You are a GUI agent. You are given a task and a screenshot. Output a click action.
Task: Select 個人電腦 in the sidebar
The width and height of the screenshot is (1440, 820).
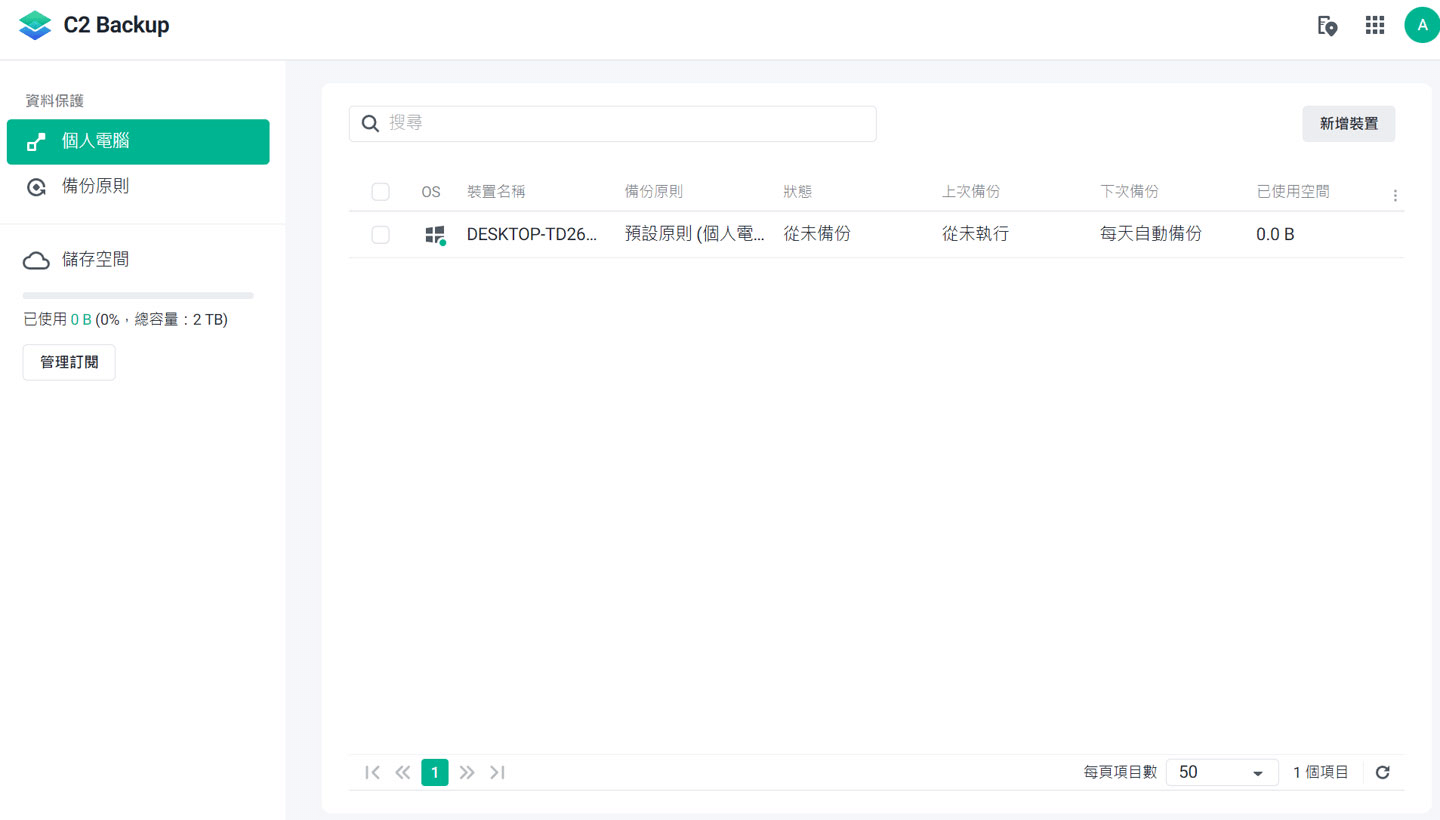138,142
